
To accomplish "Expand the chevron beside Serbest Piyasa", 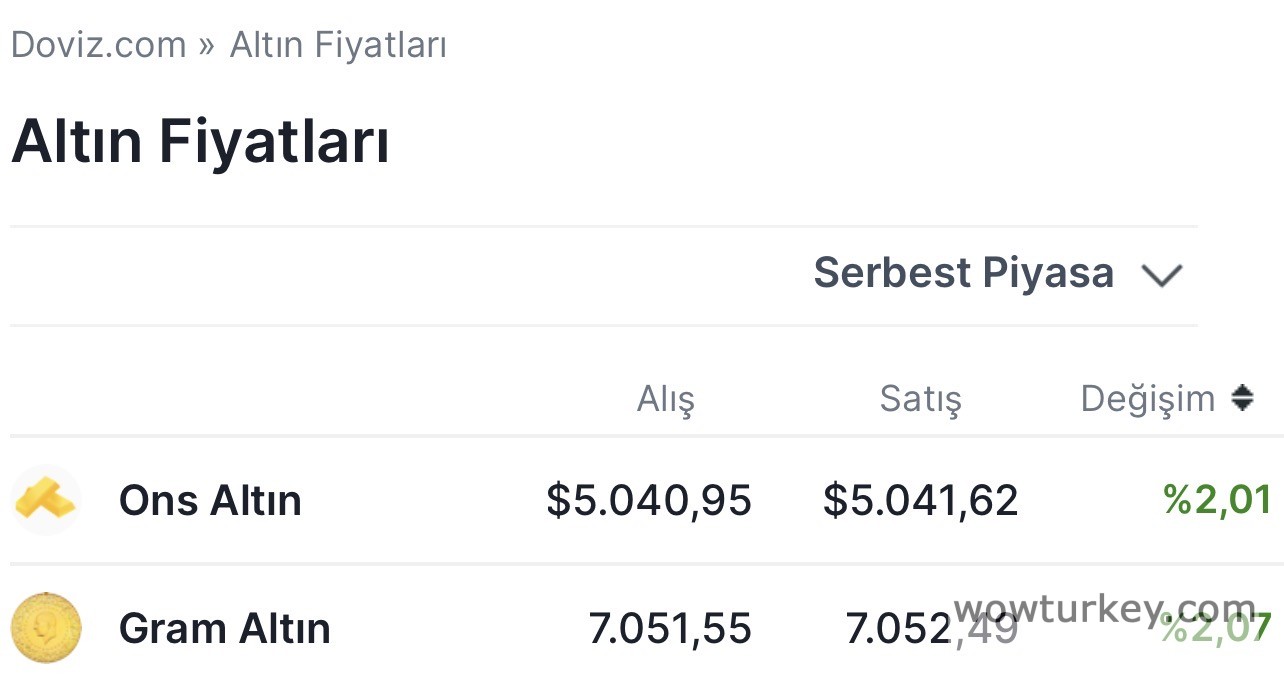I will (x=1162, y=275).
